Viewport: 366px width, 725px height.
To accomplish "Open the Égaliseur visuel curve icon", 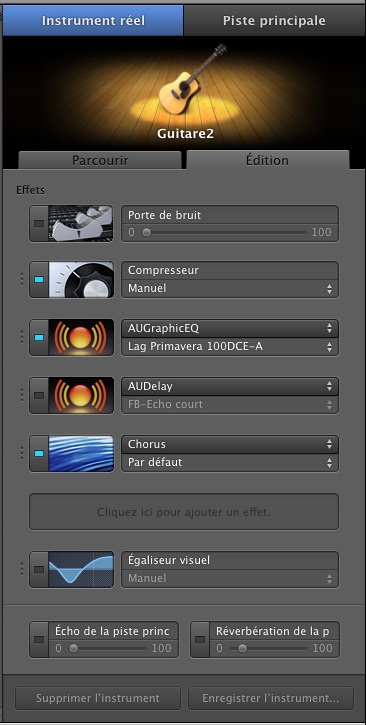I will tap(81, 570).
